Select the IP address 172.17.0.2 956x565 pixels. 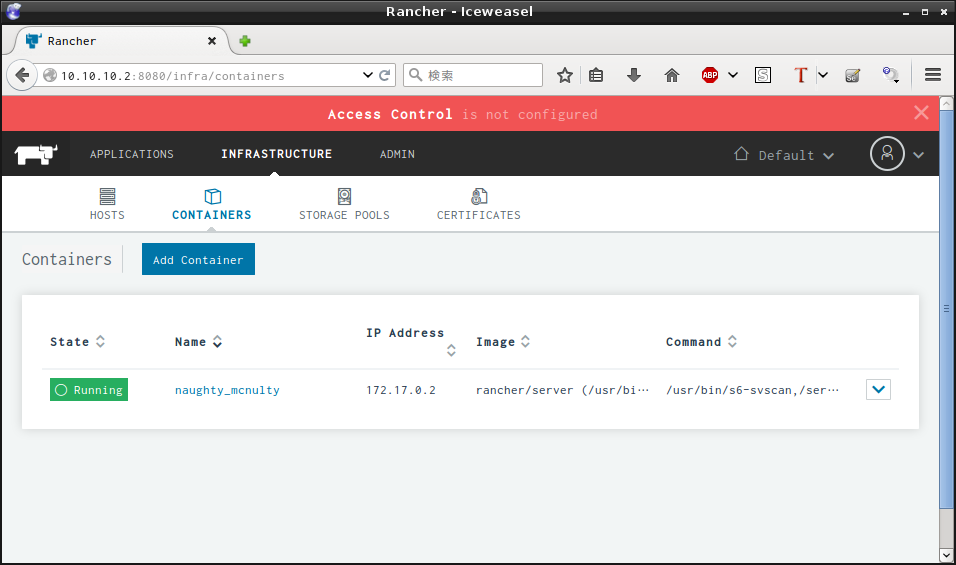coord(401,390)
